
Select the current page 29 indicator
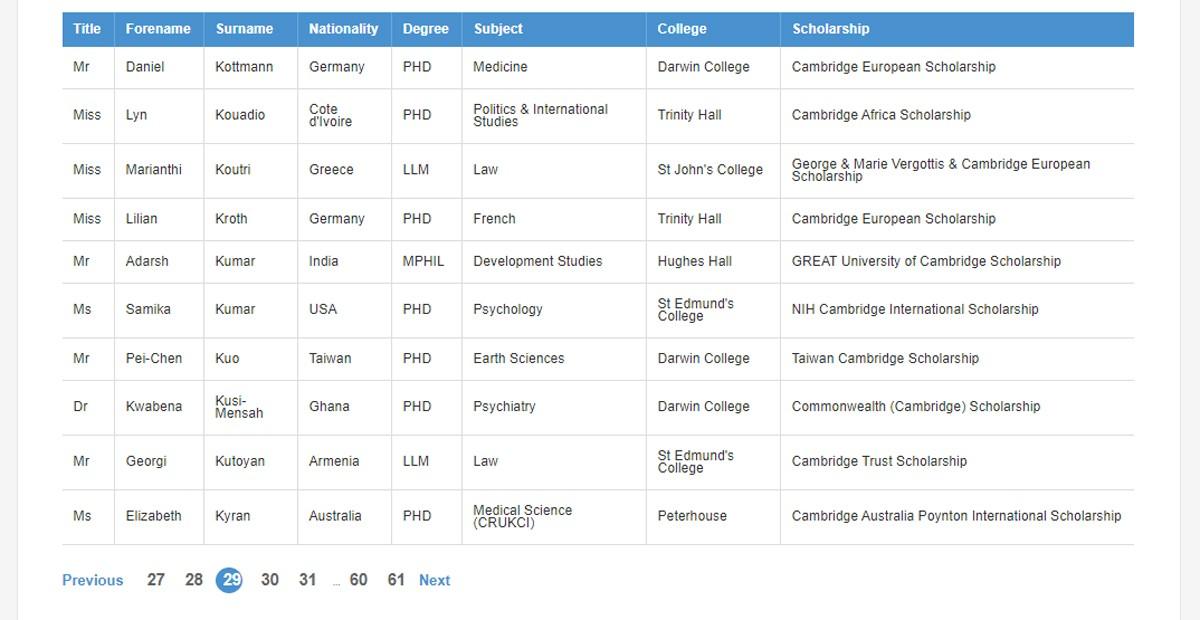pos(230,580)
